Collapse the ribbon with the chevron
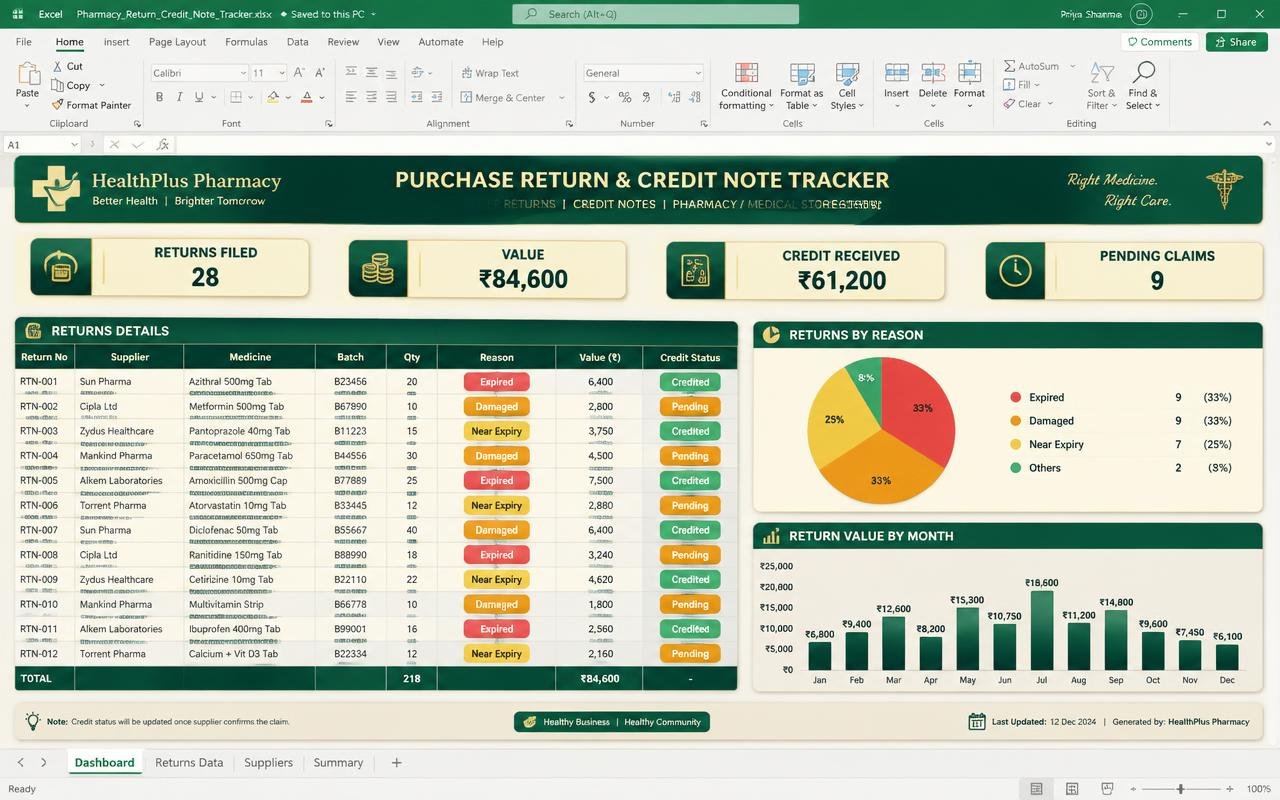Viewport: 1280px width, 800px height. click(1269, 124)
